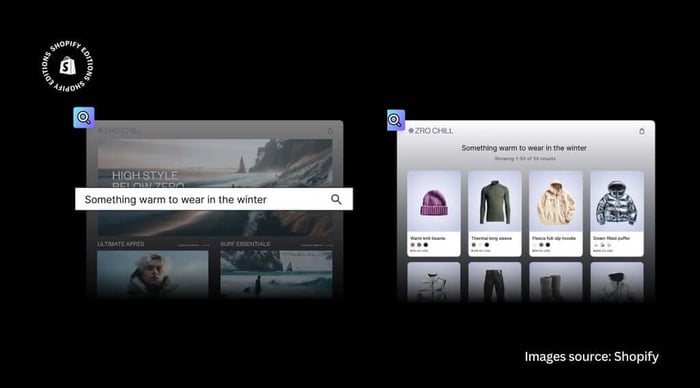Open the 'ULTIMATE APRÈS' collection heading
The width and height of the screenshot is (700, 388).
pyautogui.click(x=121, y=244)
